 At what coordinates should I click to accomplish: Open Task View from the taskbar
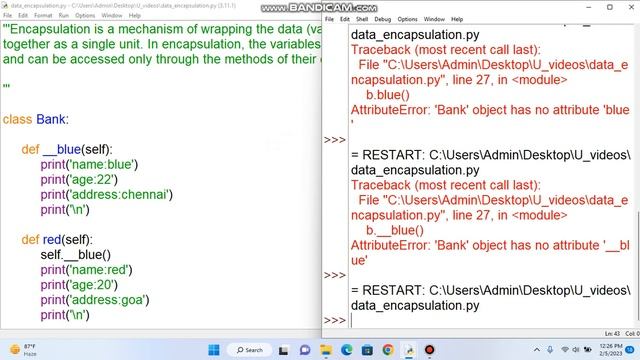click(x=284, y=350)
